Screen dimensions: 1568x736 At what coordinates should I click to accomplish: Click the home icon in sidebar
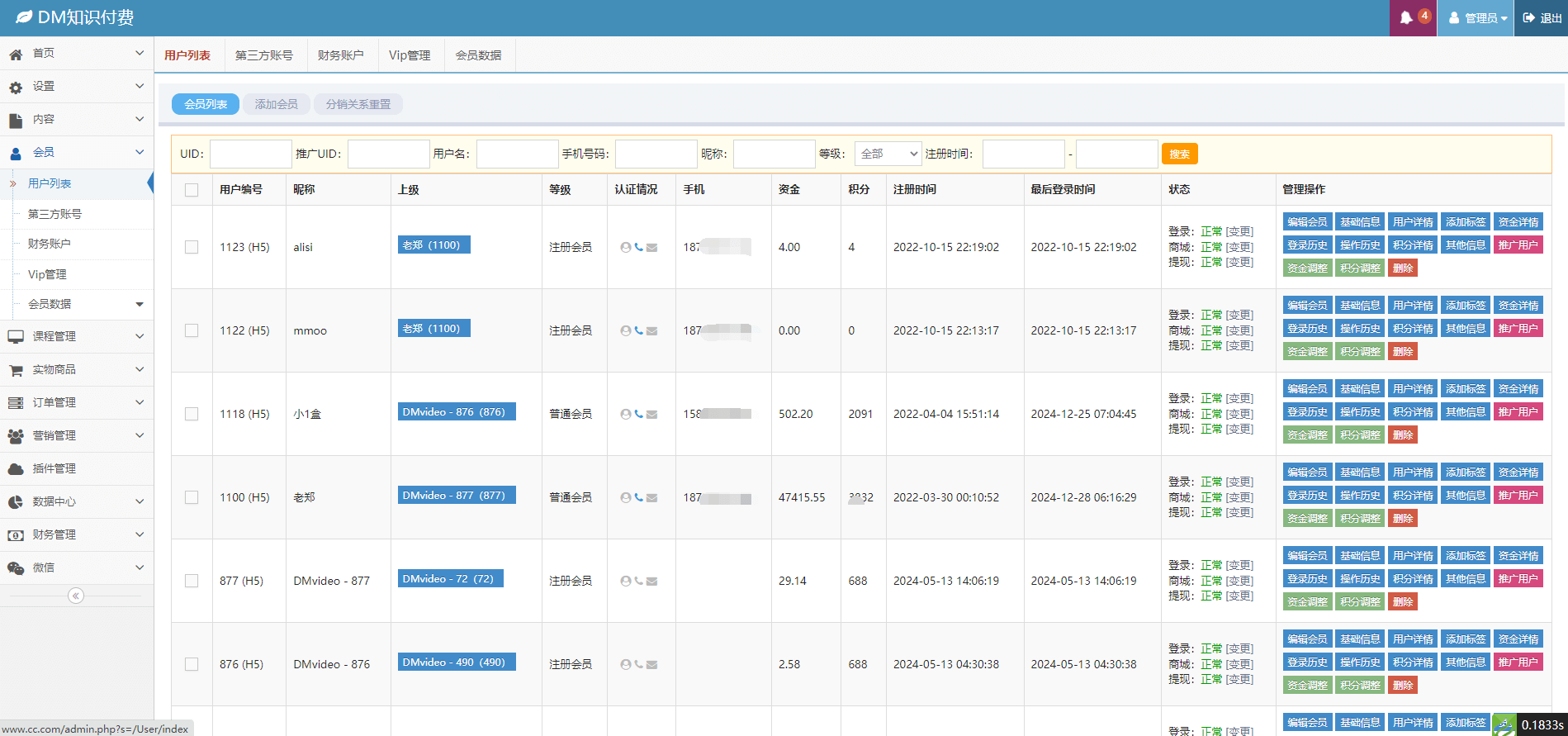coord(16,54)
